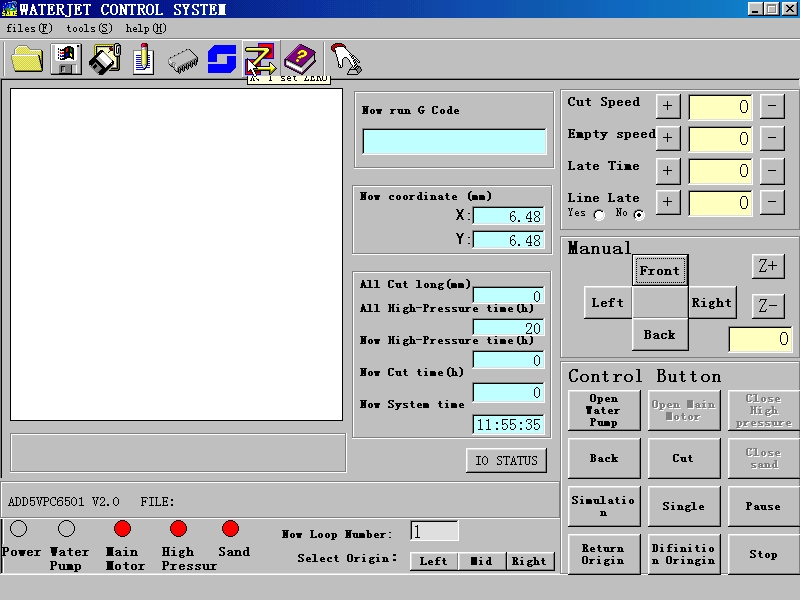Open the files menu
The width and height of the screenshot is (800, 600).
28,28
